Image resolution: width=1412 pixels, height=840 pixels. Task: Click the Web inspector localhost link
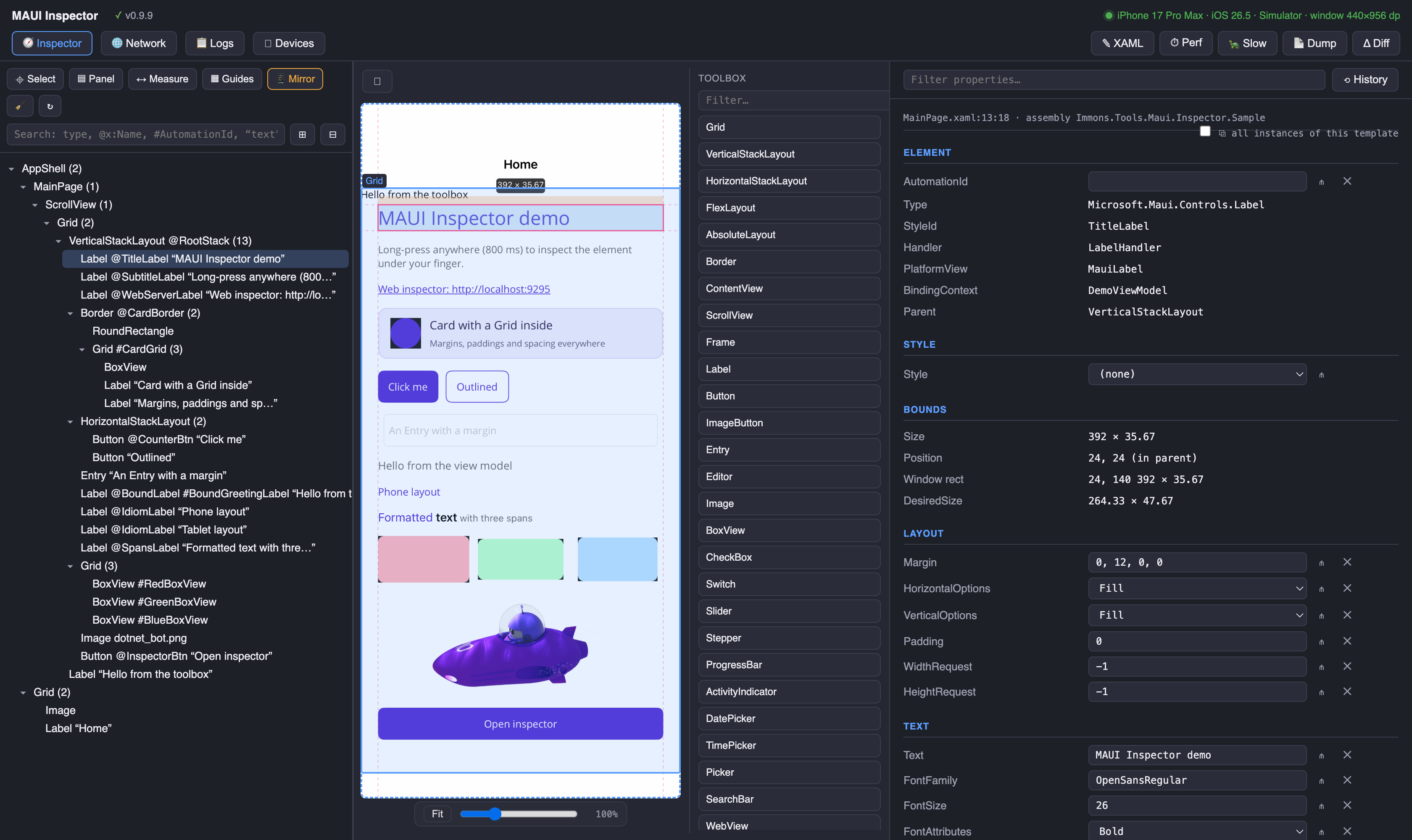[464, 289]
